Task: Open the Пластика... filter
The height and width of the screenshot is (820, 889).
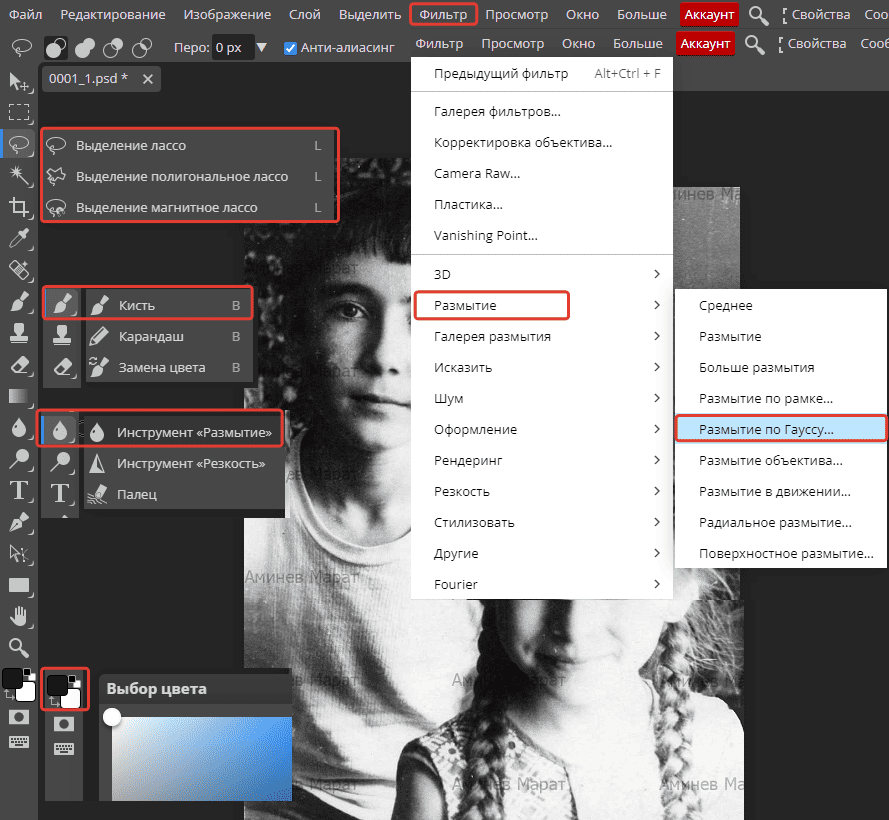Action: (541, 205)
